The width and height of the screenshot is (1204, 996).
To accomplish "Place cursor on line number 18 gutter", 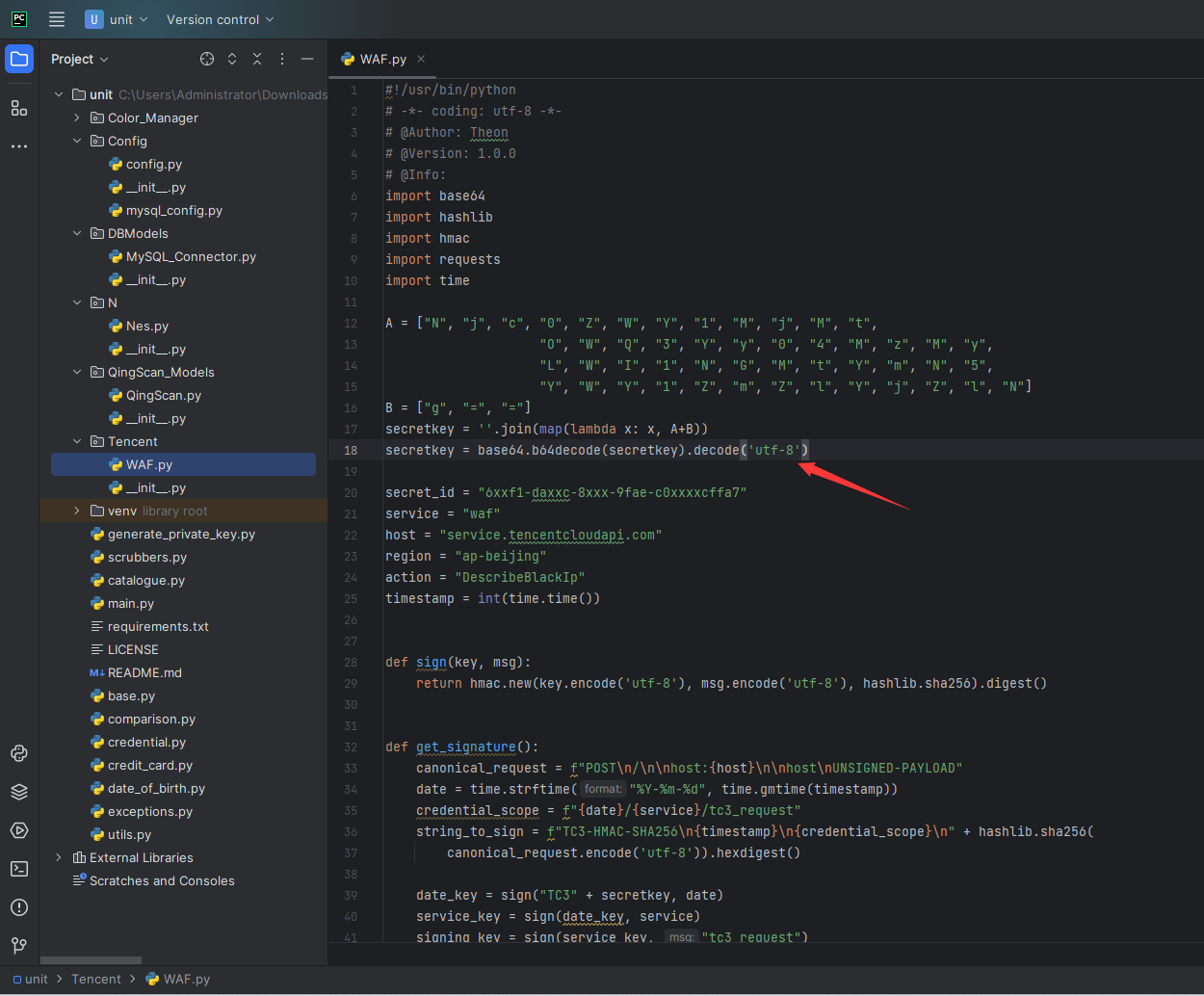I will tap(351, 450).
